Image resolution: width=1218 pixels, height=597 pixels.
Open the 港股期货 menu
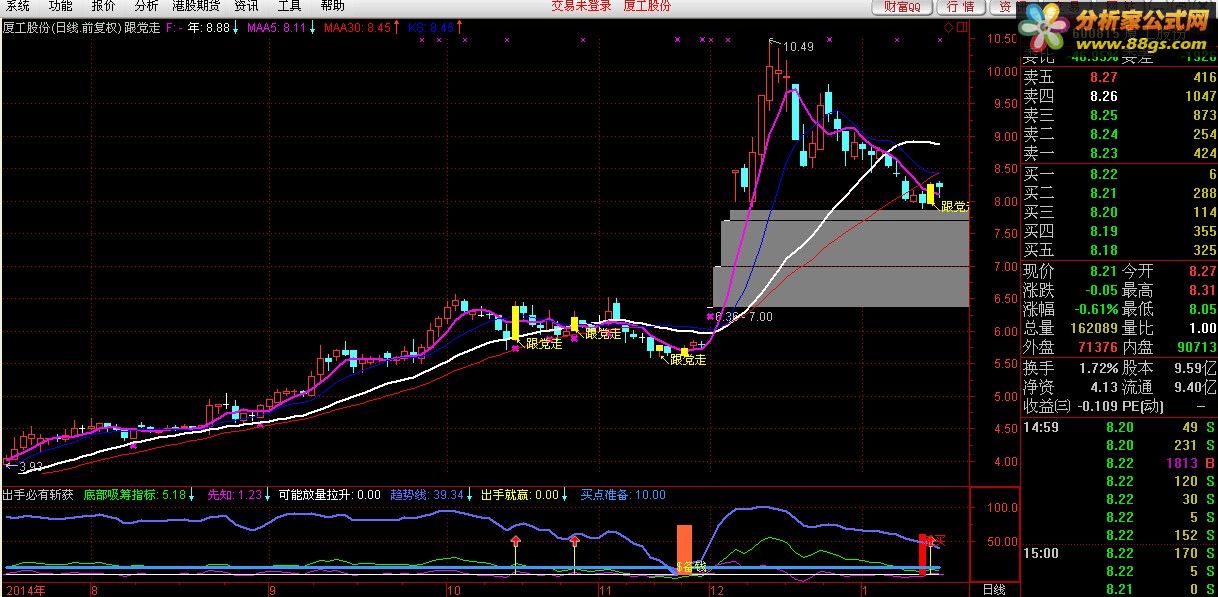pyautogui.click(x=196, y=6)
